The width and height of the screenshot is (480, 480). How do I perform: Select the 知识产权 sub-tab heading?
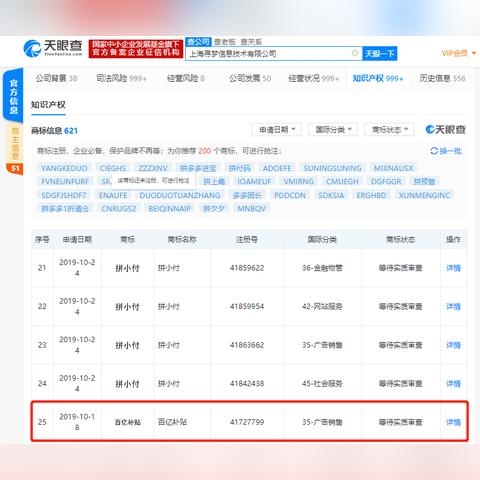(48, 105)
